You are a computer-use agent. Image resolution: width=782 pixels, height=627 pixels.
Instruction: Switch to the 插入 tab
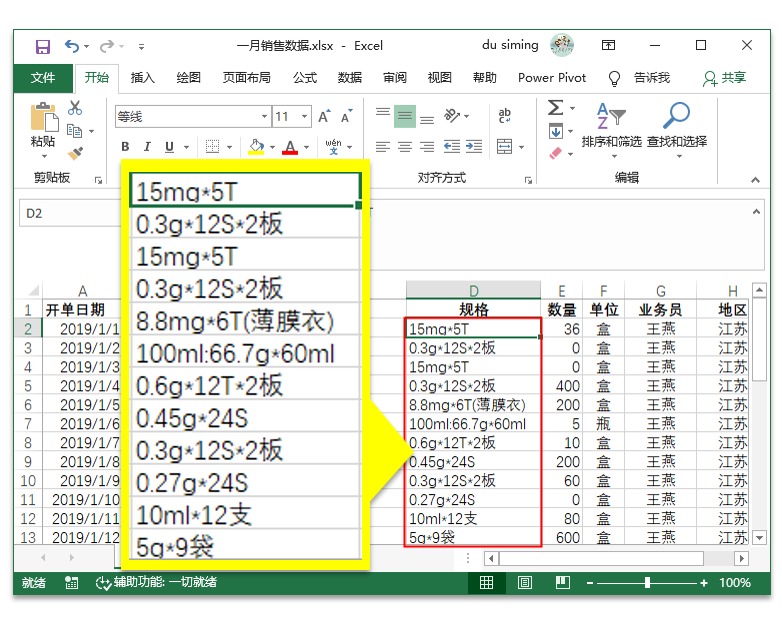point(143,78)
